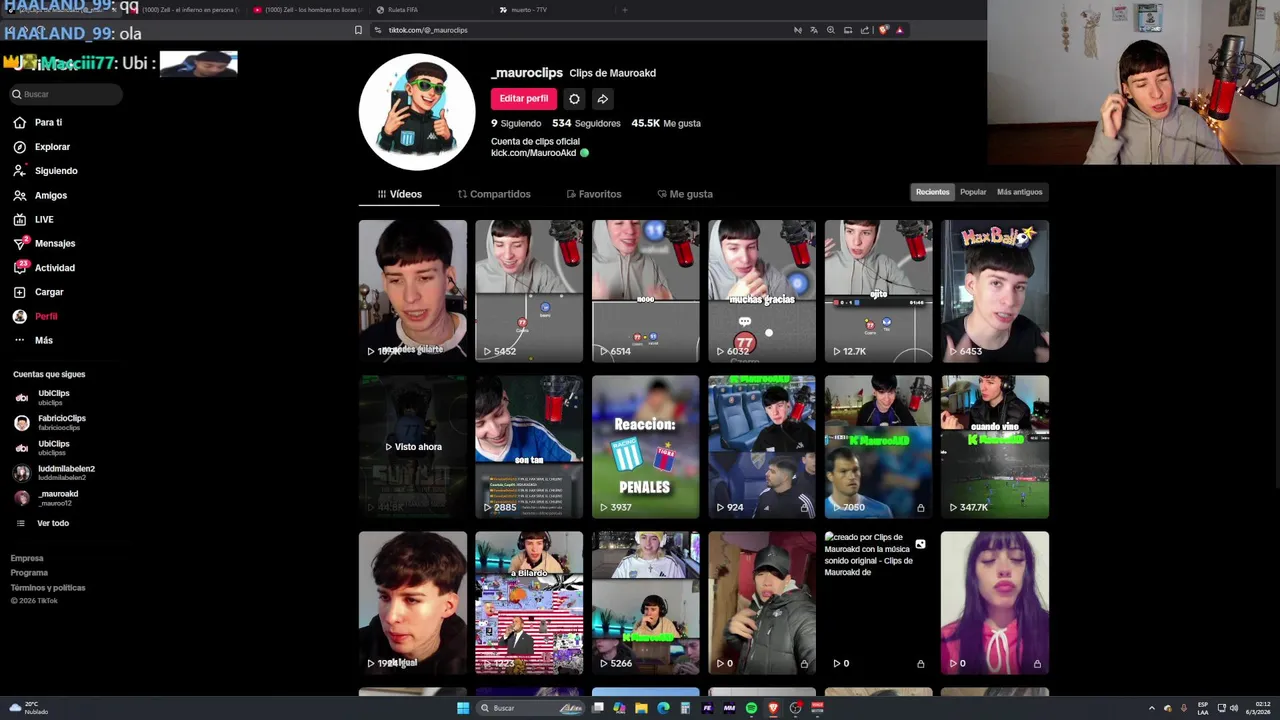Open the Windows Start menu

463,708
